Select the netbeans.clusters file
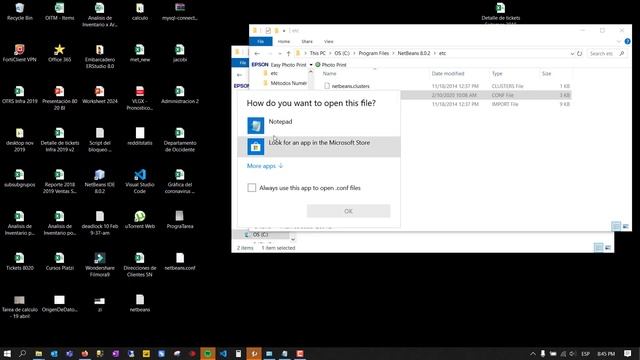This screenshot has width=640, height=360. point(350,86)
